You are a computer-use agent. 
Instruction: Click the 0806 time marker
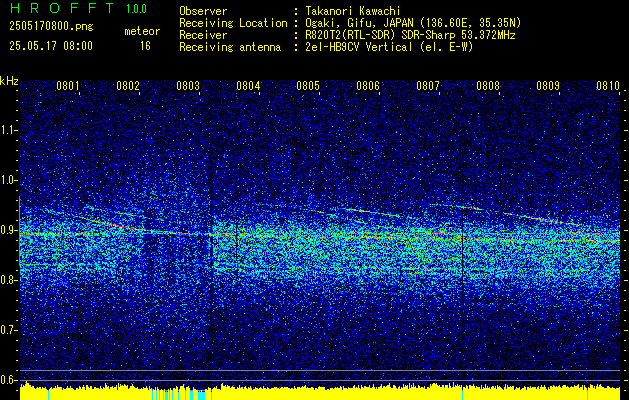coord(368,86)
